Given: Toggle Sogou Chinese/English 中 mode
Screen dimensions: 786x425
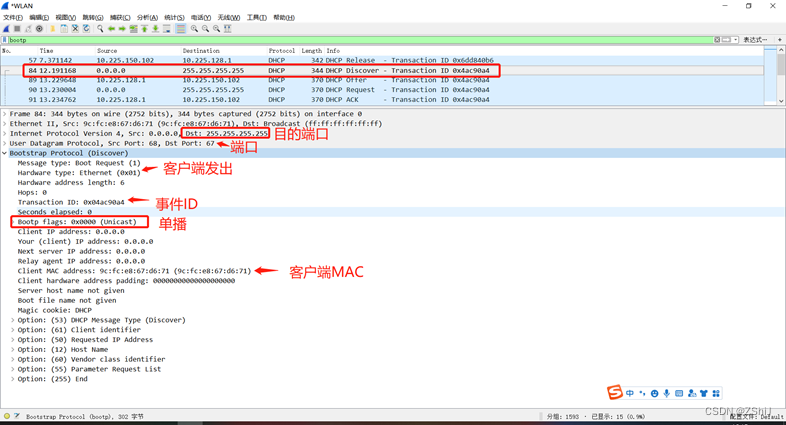Looking at the screenshot, I should pos(630,393).
